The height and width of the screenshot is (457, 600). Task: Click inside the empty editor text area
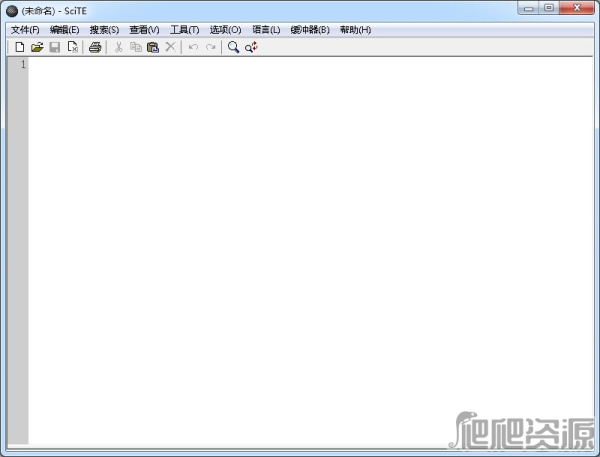pyautogui.click(x=300, y=250)
